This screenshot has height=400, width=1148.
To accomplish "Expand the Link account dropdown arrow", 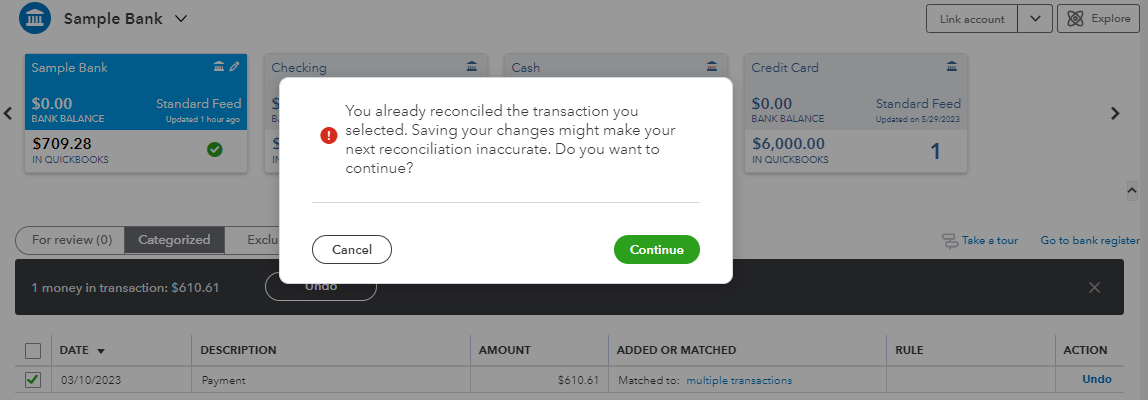I will coord(1034,19).
